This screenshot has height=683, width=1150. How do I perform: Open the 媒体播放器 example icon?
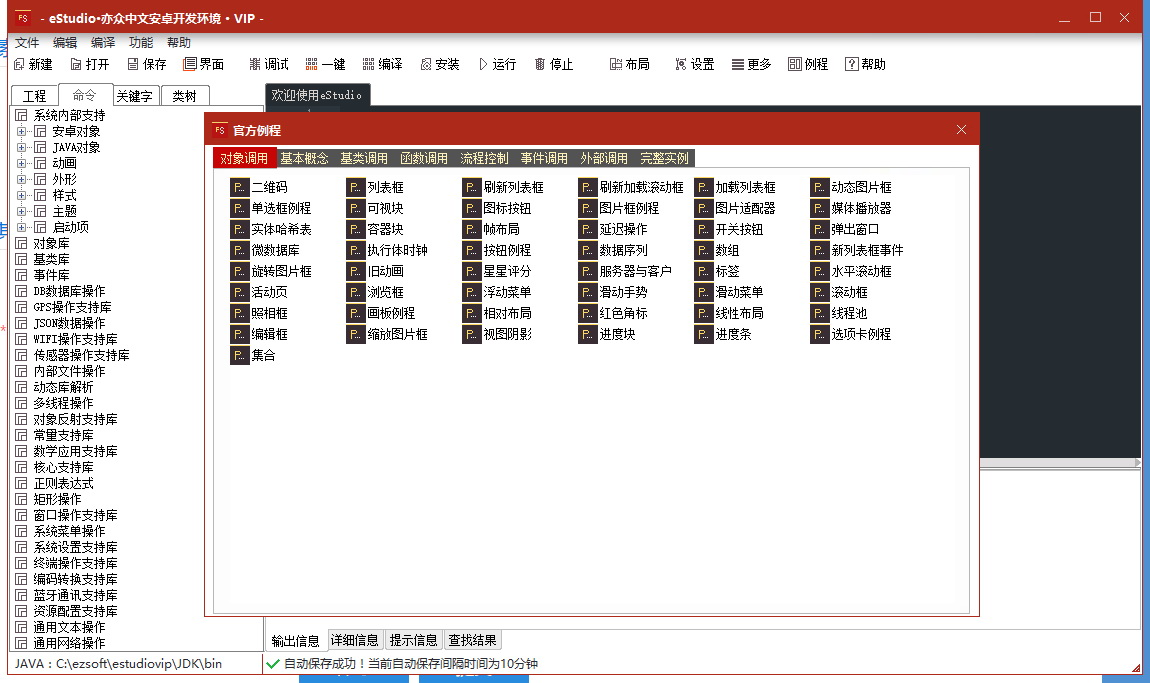click(x=819, y=208)
